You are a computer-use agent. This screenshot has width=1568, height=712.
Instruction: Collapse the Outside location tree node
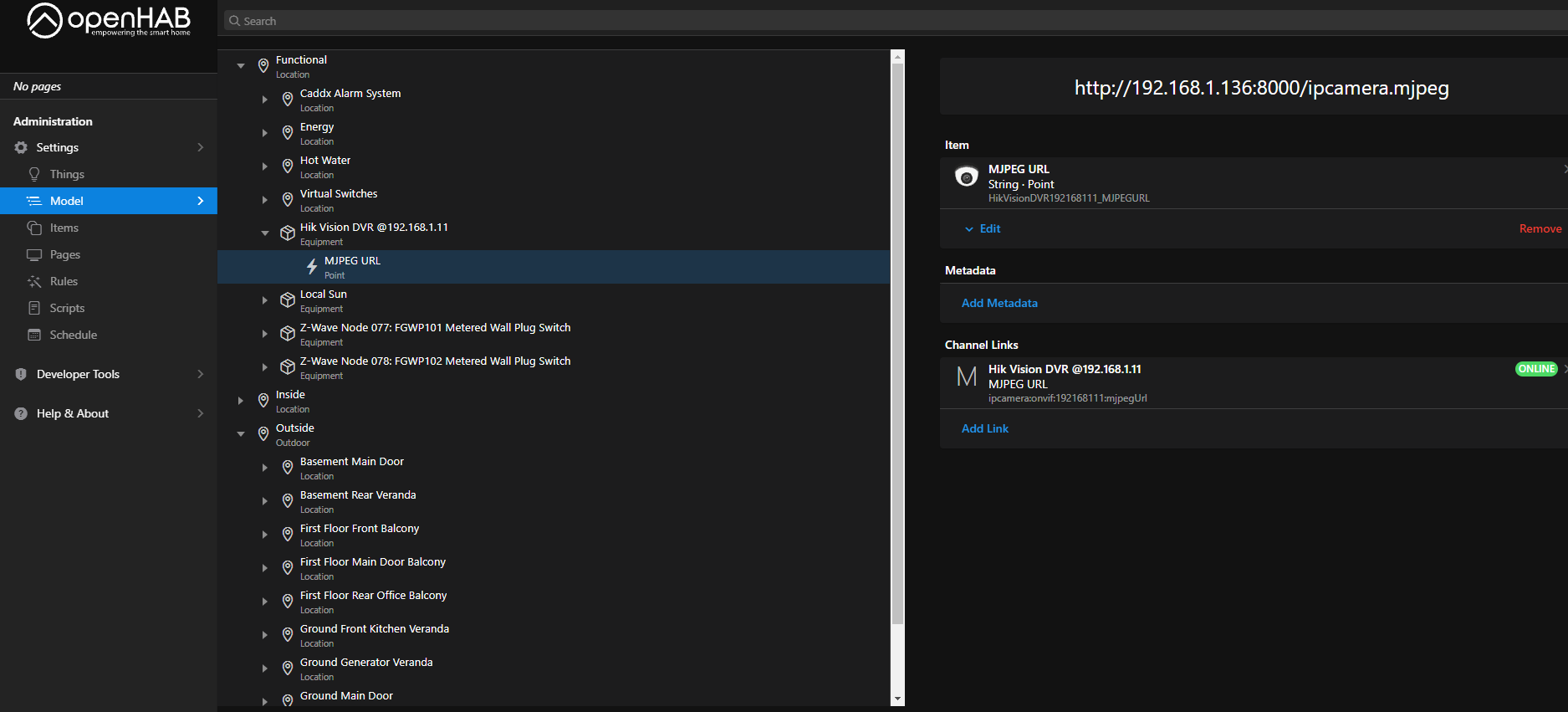pos(241,434)
